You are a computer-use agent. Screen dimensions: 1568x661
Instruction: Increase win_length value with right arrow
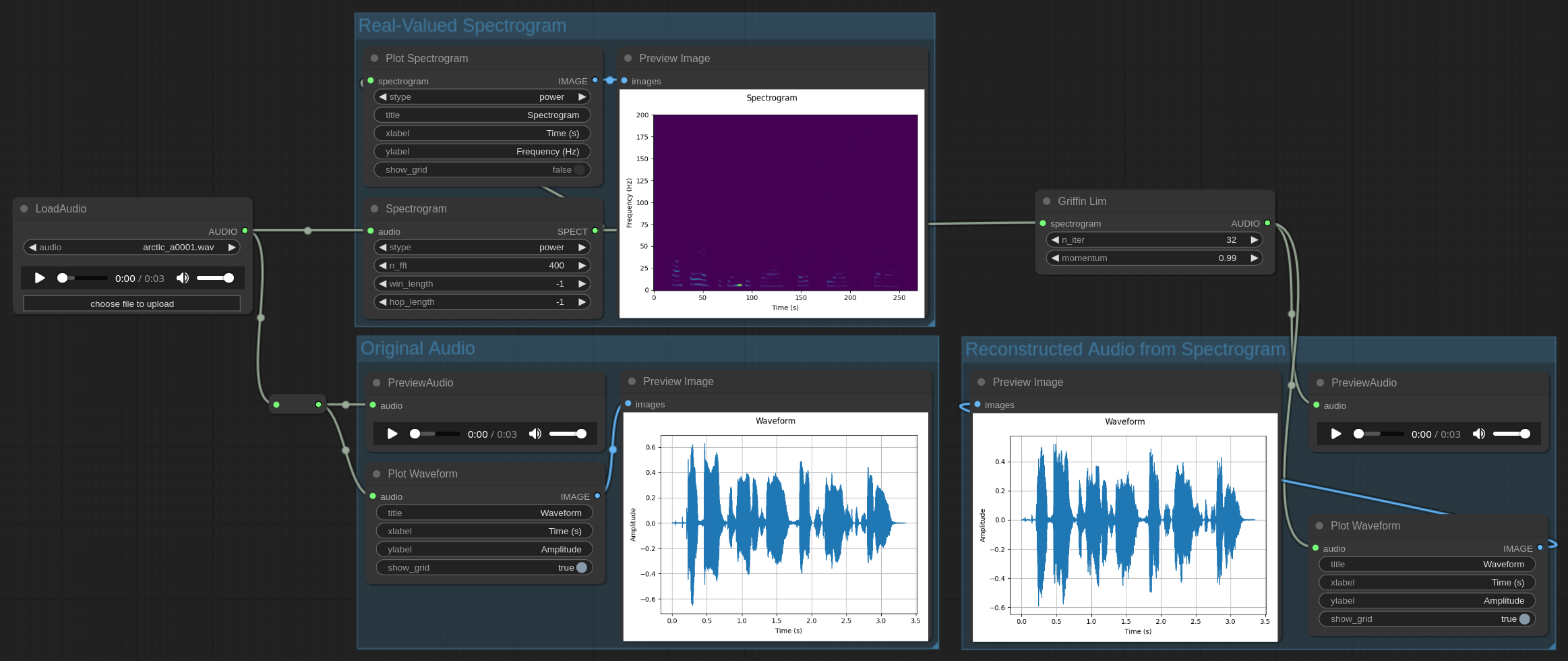coord(582,284)
